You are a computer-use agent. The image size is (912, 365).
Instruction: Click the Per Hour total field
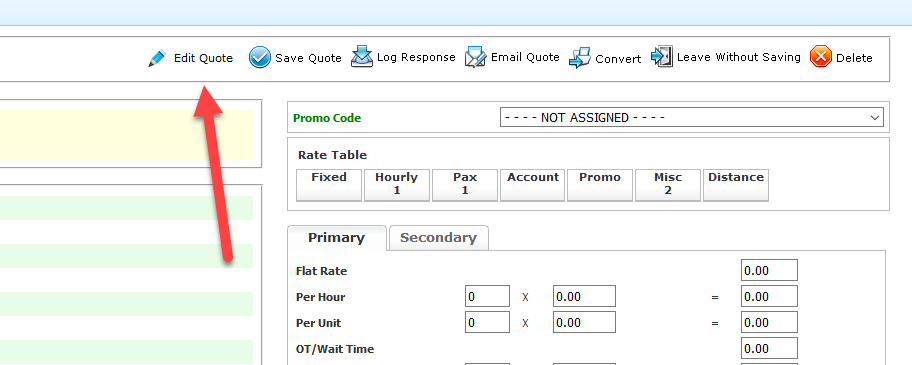(x=769, y=296)
